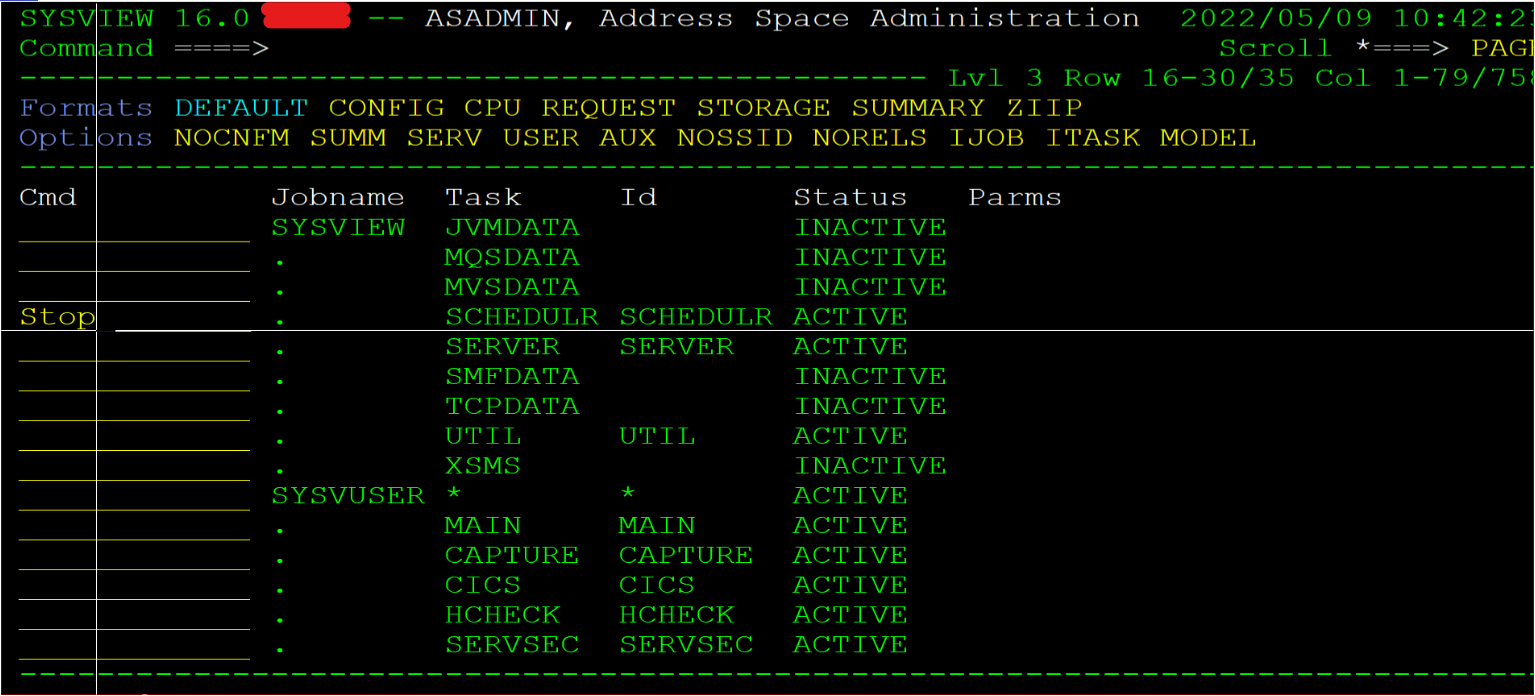
Task: Click the Status column header
Action: point(850,197)
